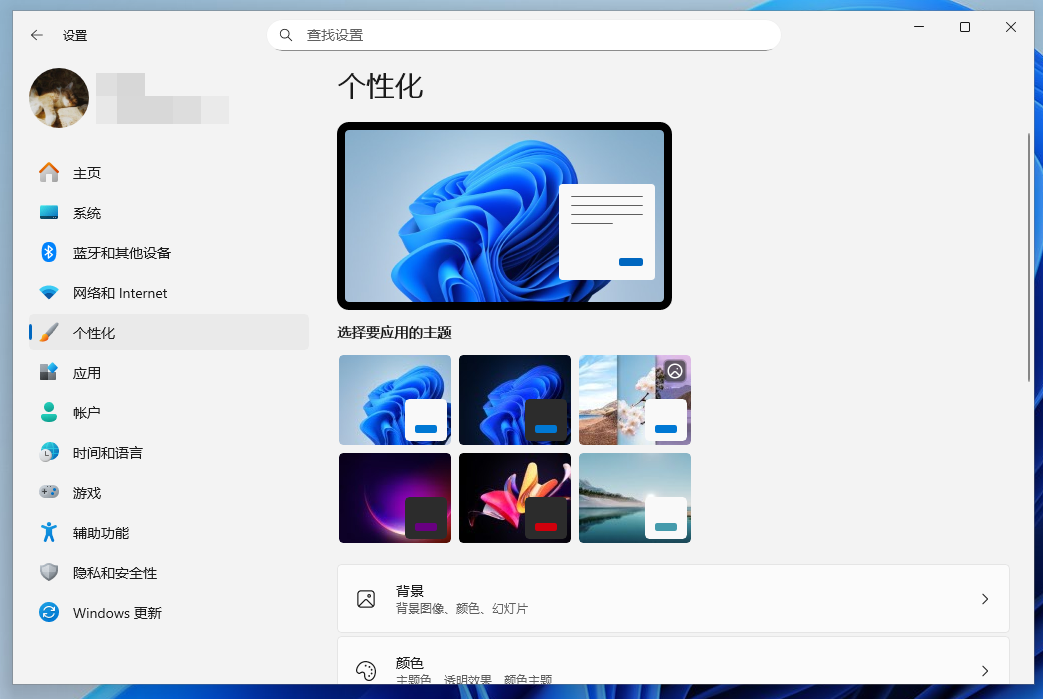Click the System monitor icon
Image resolution: width=1043 pixels, height=699 pixels.
(49, 213)
